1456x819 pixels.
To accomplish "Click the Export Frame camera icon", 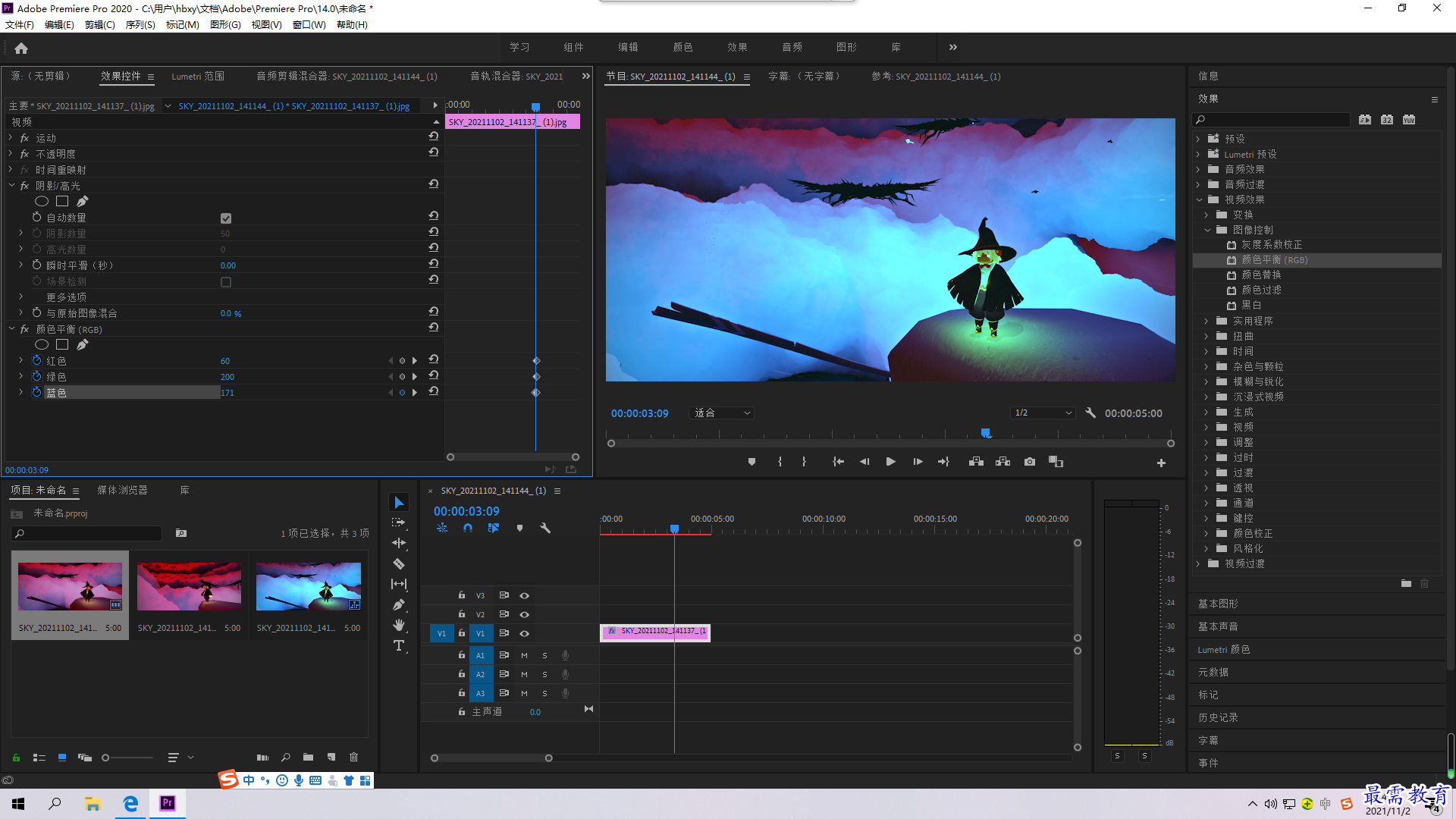I will [x=1030, y=462].
